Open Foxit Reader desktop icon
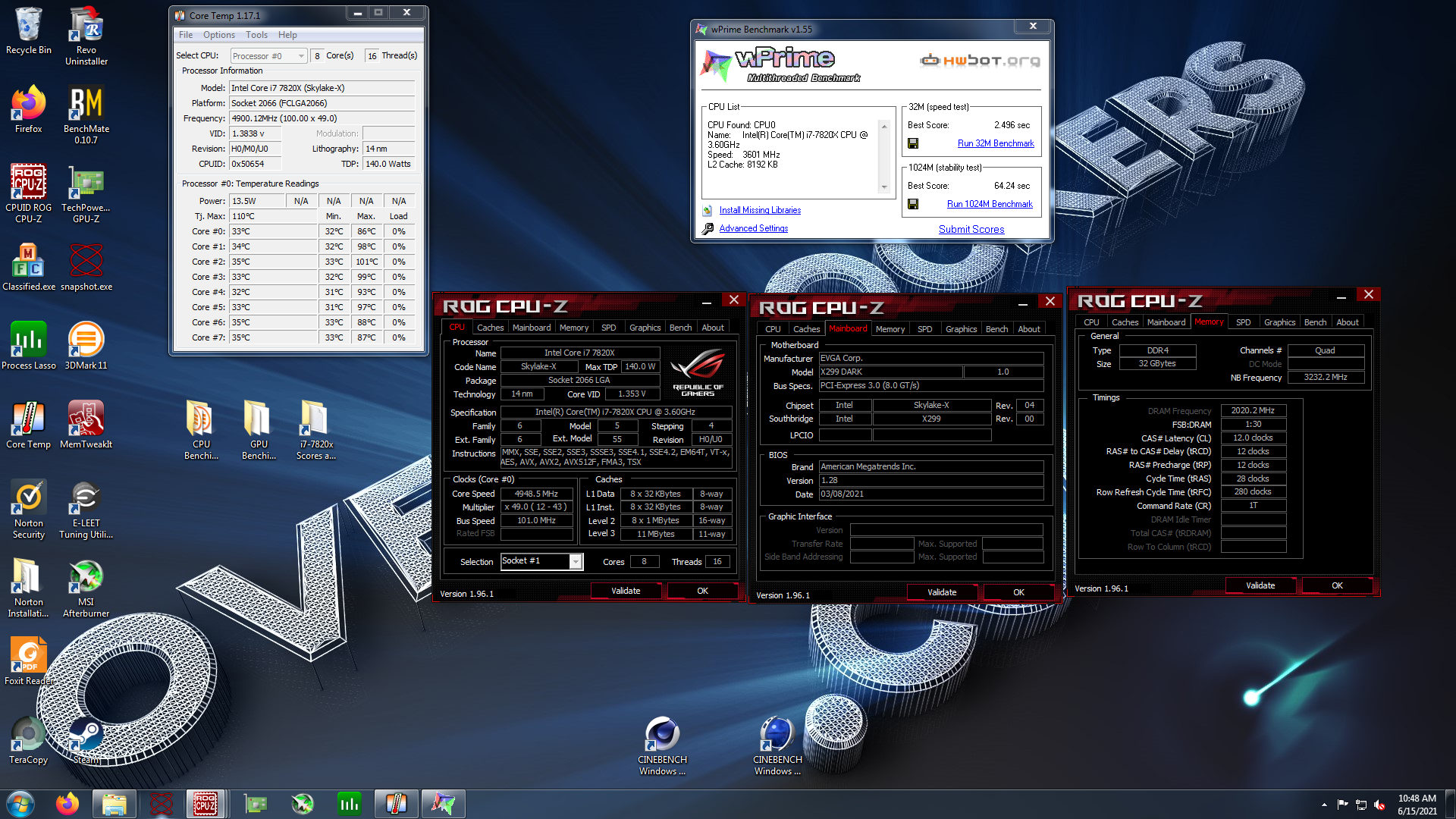This screenshot has width=1456, height=819. click(29, 661)
